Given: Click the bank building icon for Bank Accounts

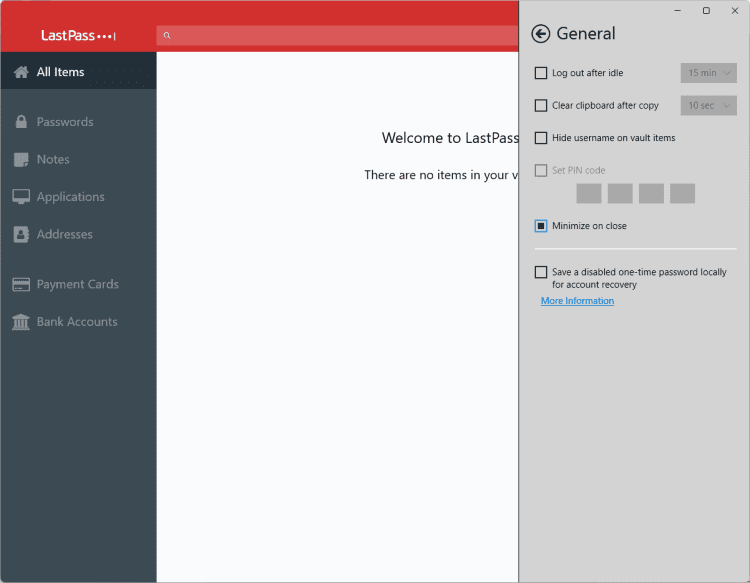Looking at the screenshot, I should [21, 322].
